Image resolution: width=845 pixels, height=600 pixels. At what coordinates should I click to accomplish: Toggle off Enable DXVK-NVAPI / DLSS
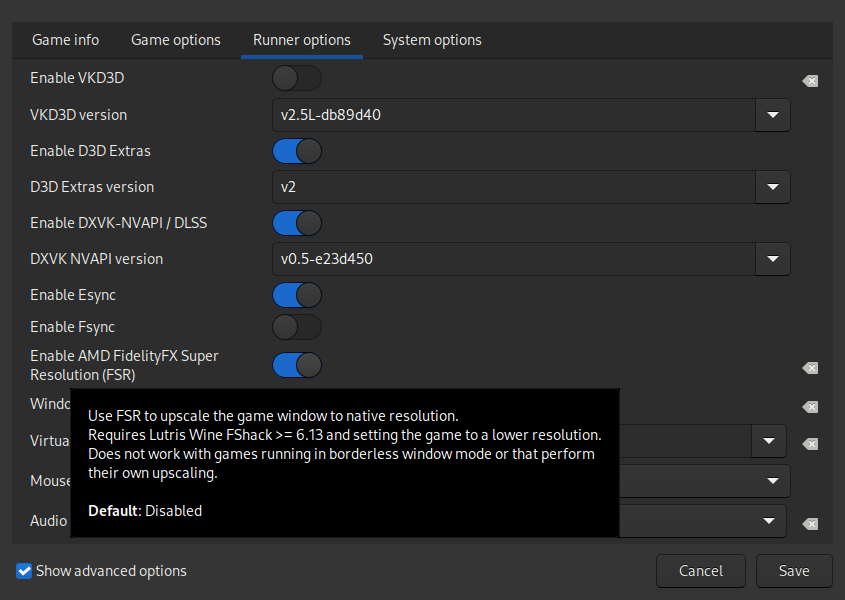tap(297, 223)
